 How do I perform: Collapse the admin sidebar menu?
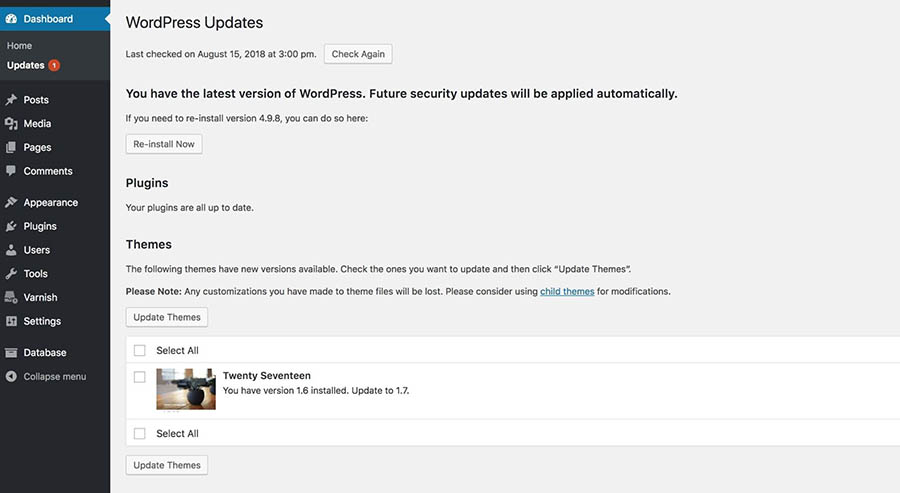pos(46,376)
